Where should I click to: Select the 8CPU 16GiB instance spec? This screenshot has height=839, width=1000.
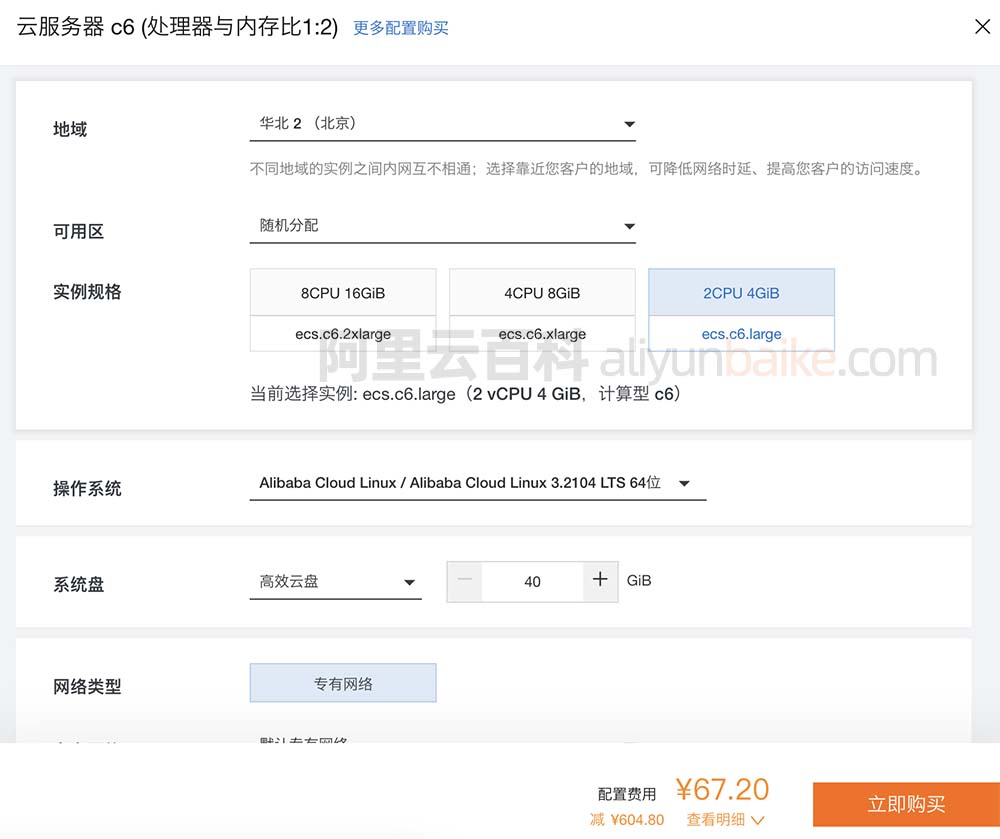(x=343, y=293)
